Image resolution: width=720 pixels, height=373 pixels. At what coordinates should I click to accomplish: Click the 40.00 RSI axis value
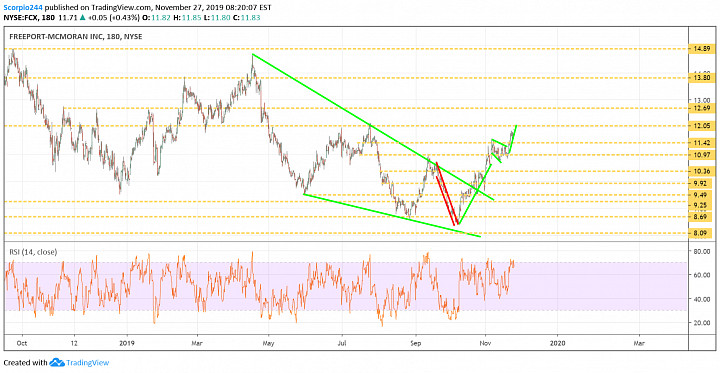point(703,299)
